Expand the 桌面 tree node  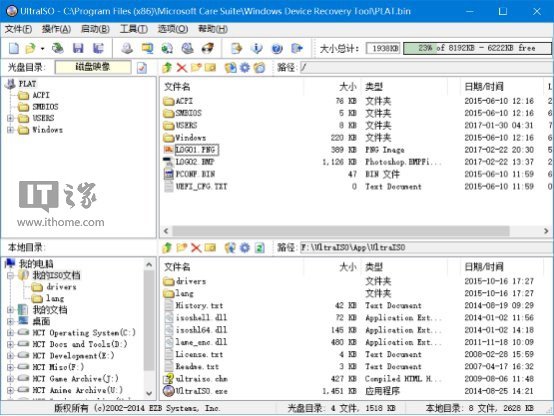(x=10, y=321)
